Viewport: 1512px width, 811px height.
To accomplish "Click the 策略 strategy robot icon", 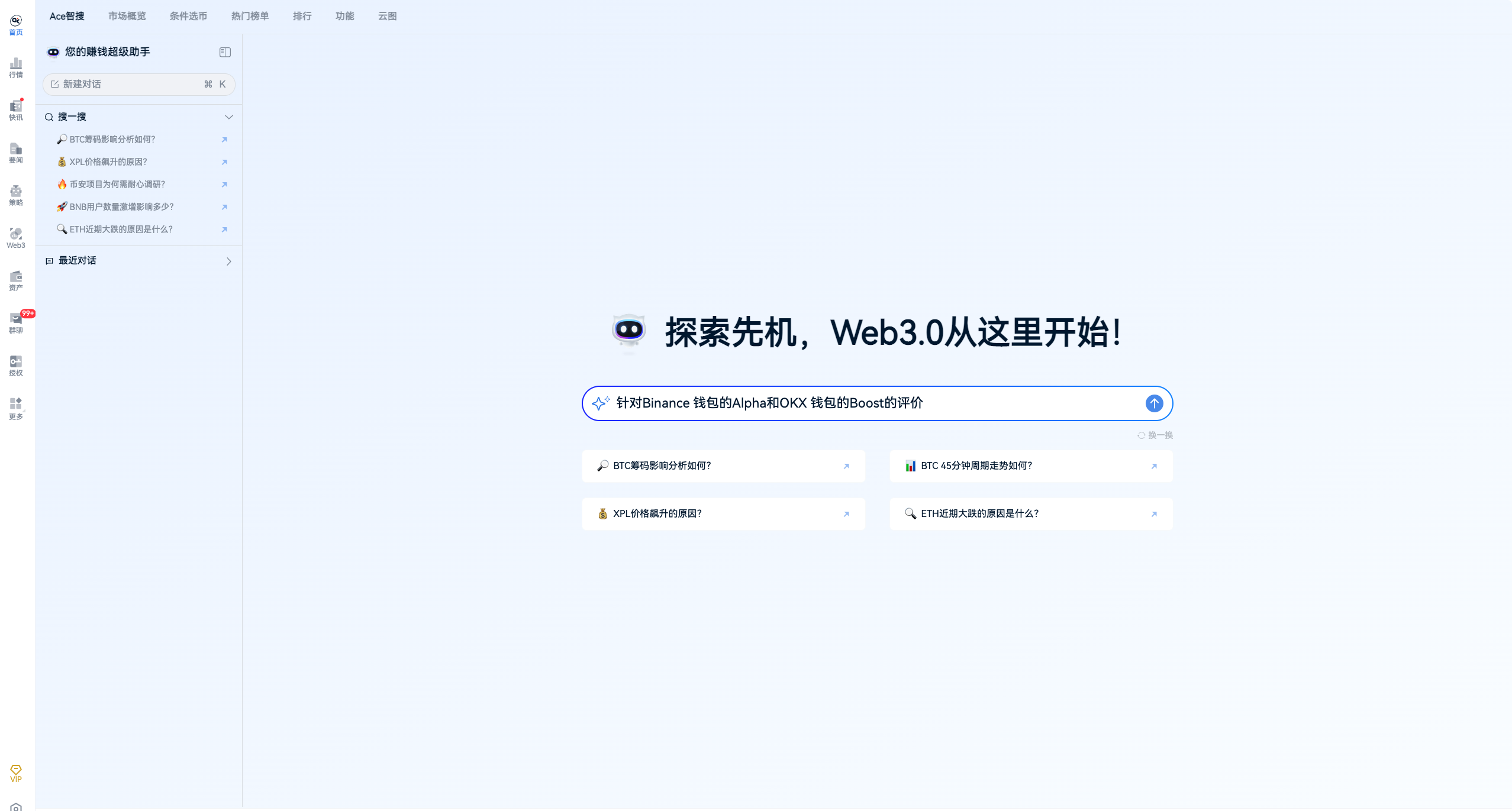I will pyautogui.click(x=16, y=195).
